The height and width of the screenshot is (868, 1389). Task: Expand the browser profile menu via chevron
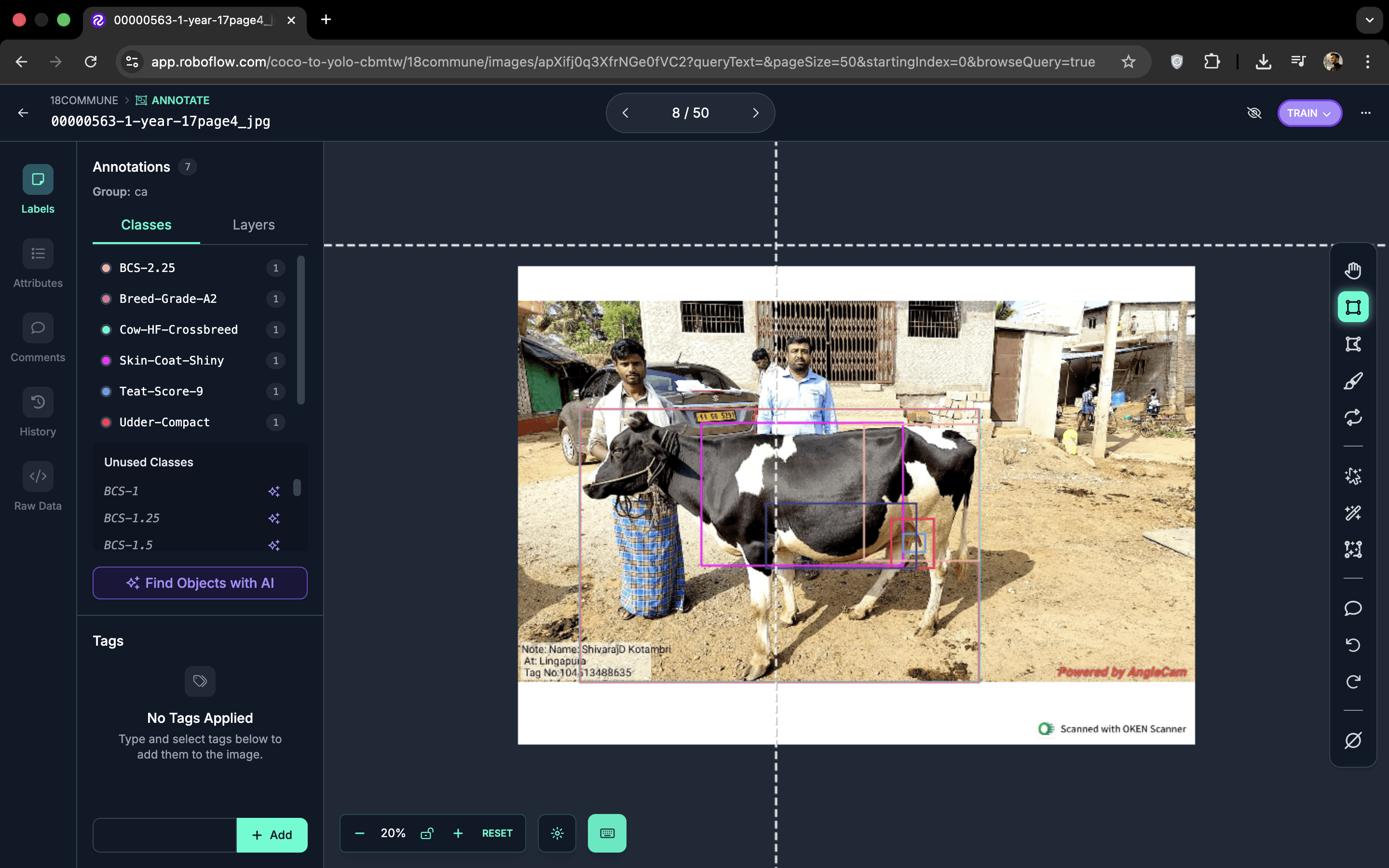1370,20
